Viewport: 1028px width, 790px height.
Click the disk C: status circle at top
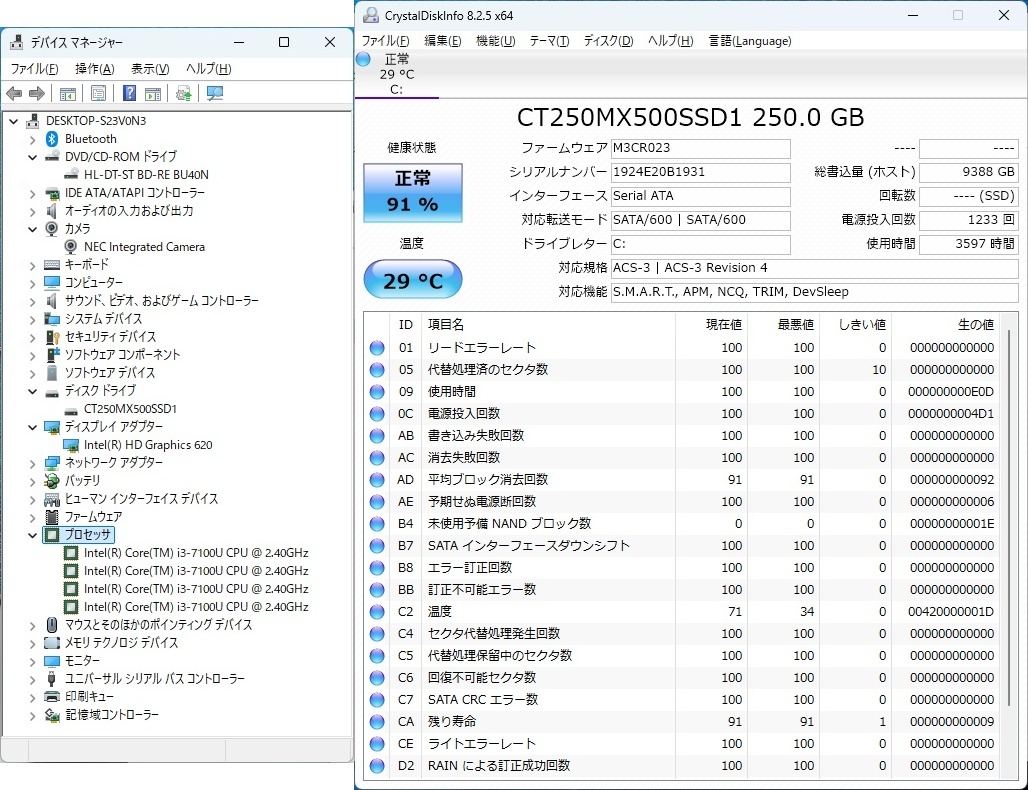coord(363,59)
